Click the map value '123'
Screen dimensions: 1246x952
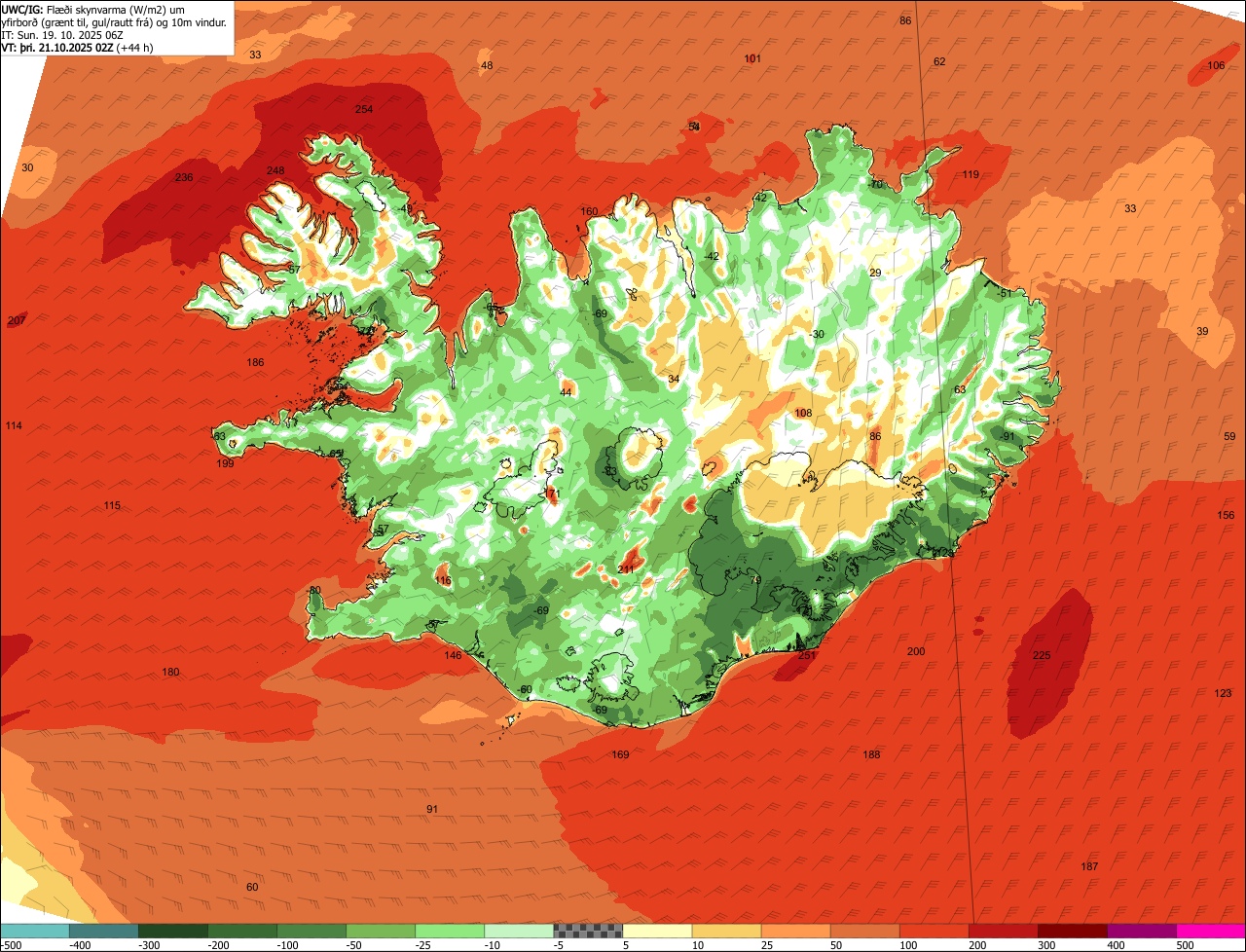pos(1223,693)
